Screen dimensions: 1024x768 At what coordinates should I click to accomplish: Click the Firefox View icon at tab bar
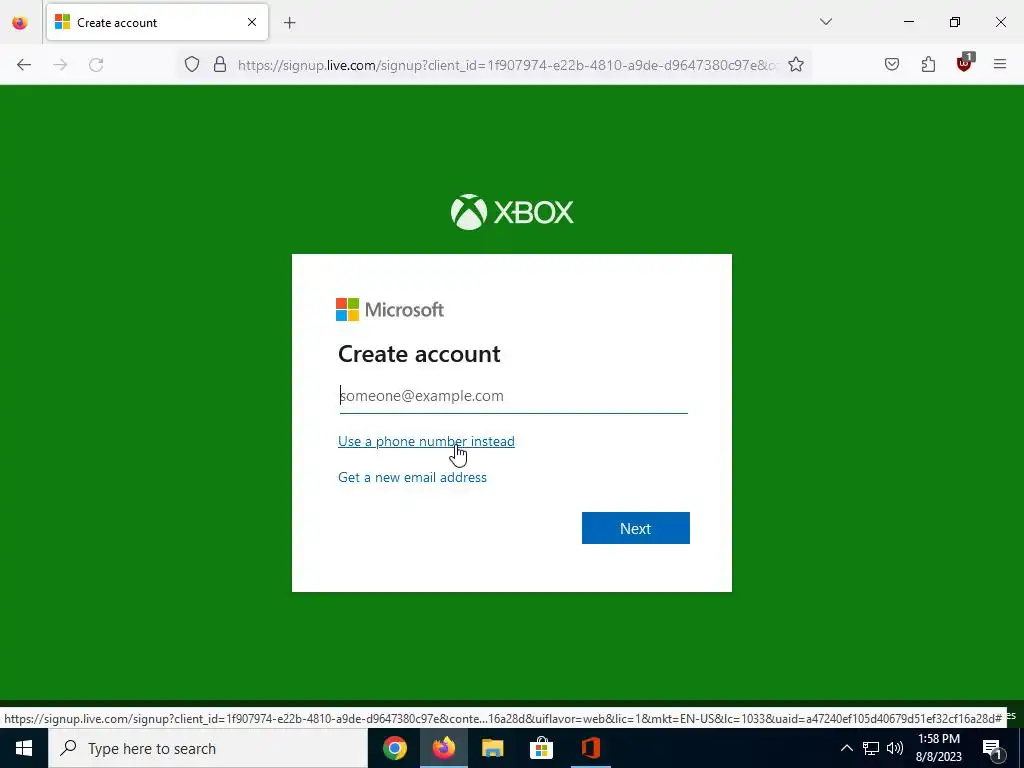pyautogui.click(x=20, y=22)
